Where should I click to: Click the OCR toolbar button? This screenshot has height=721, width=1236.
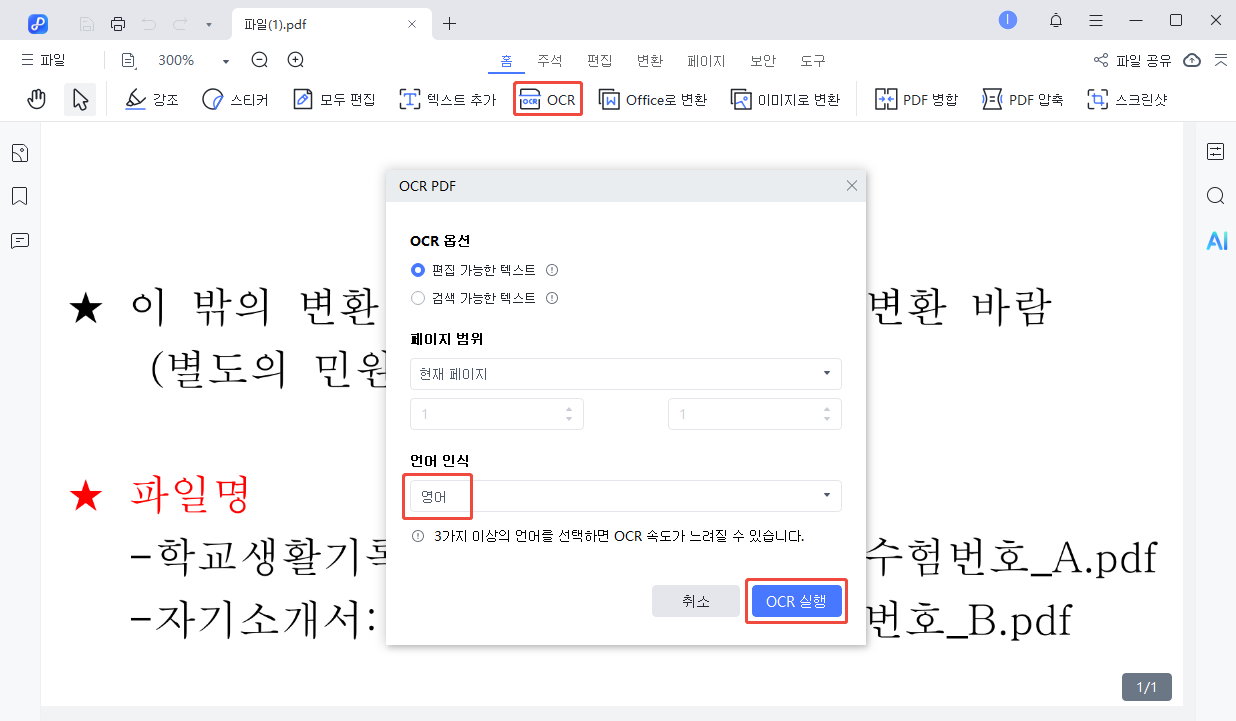[x=548, y=99]
